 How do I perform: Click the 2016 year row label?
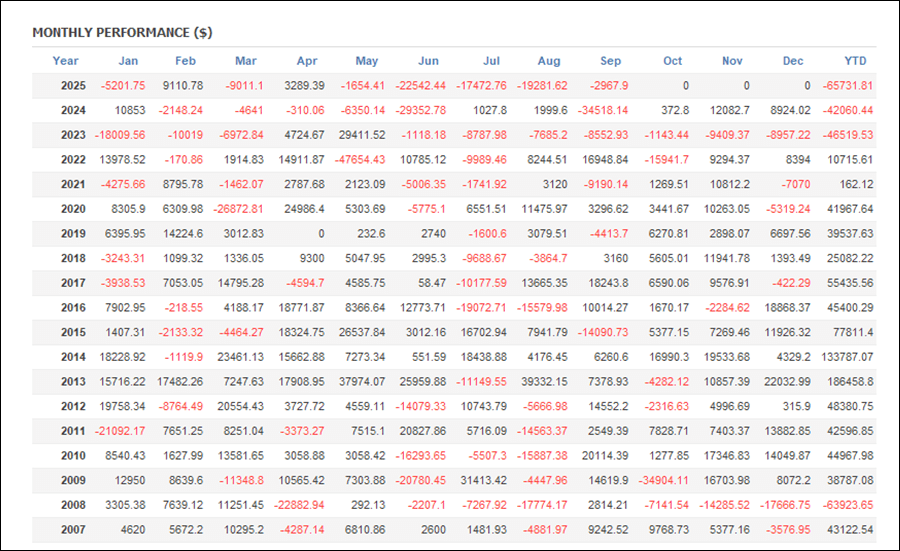72,307
